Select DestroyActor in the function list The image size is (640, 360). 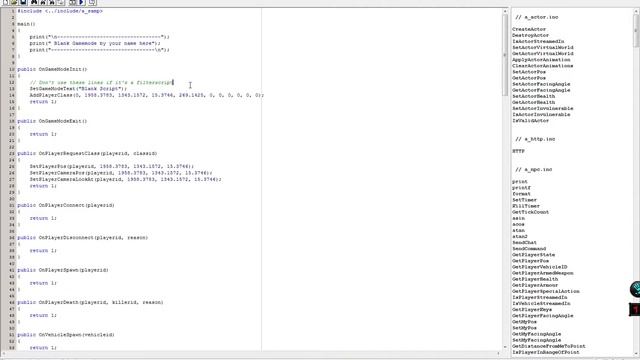(531, 35)
